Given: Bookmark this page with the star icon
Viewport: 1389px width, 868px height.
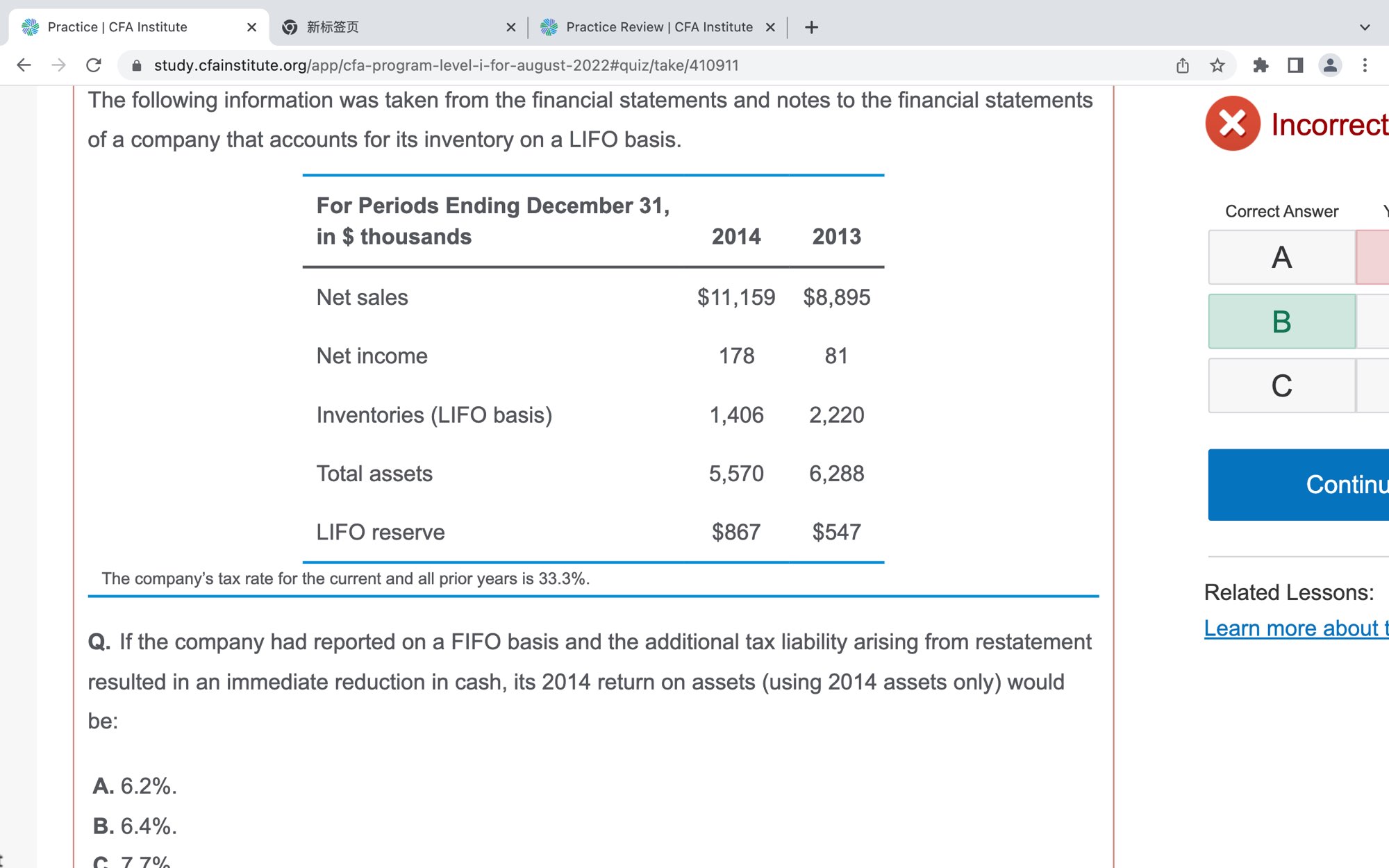Looking at the screenshot, I should (x=1217, y=65).
